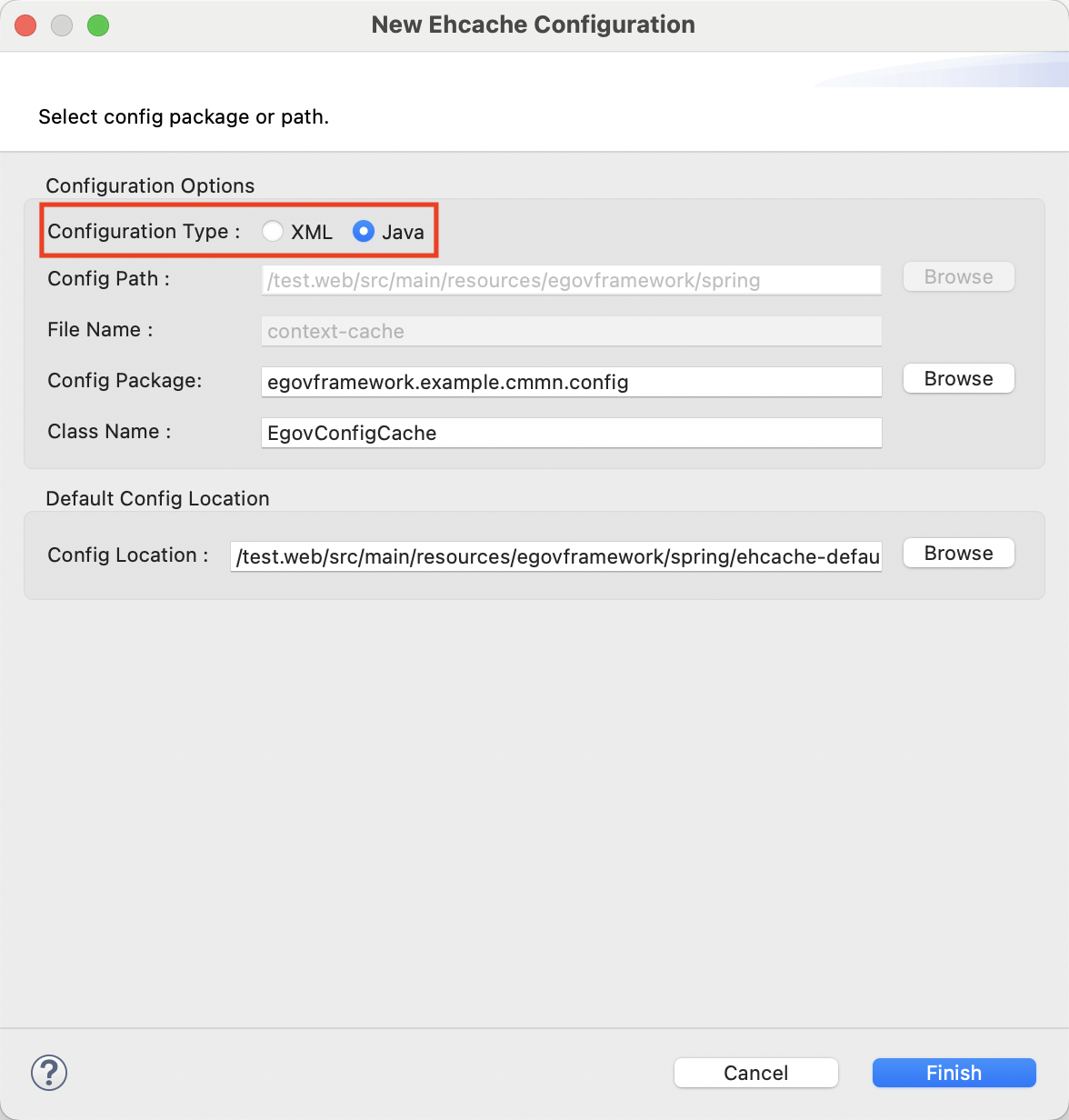Click the New Ehcache Configuration title bar
Screen dimensions: 1069x1120
(533, 25)
